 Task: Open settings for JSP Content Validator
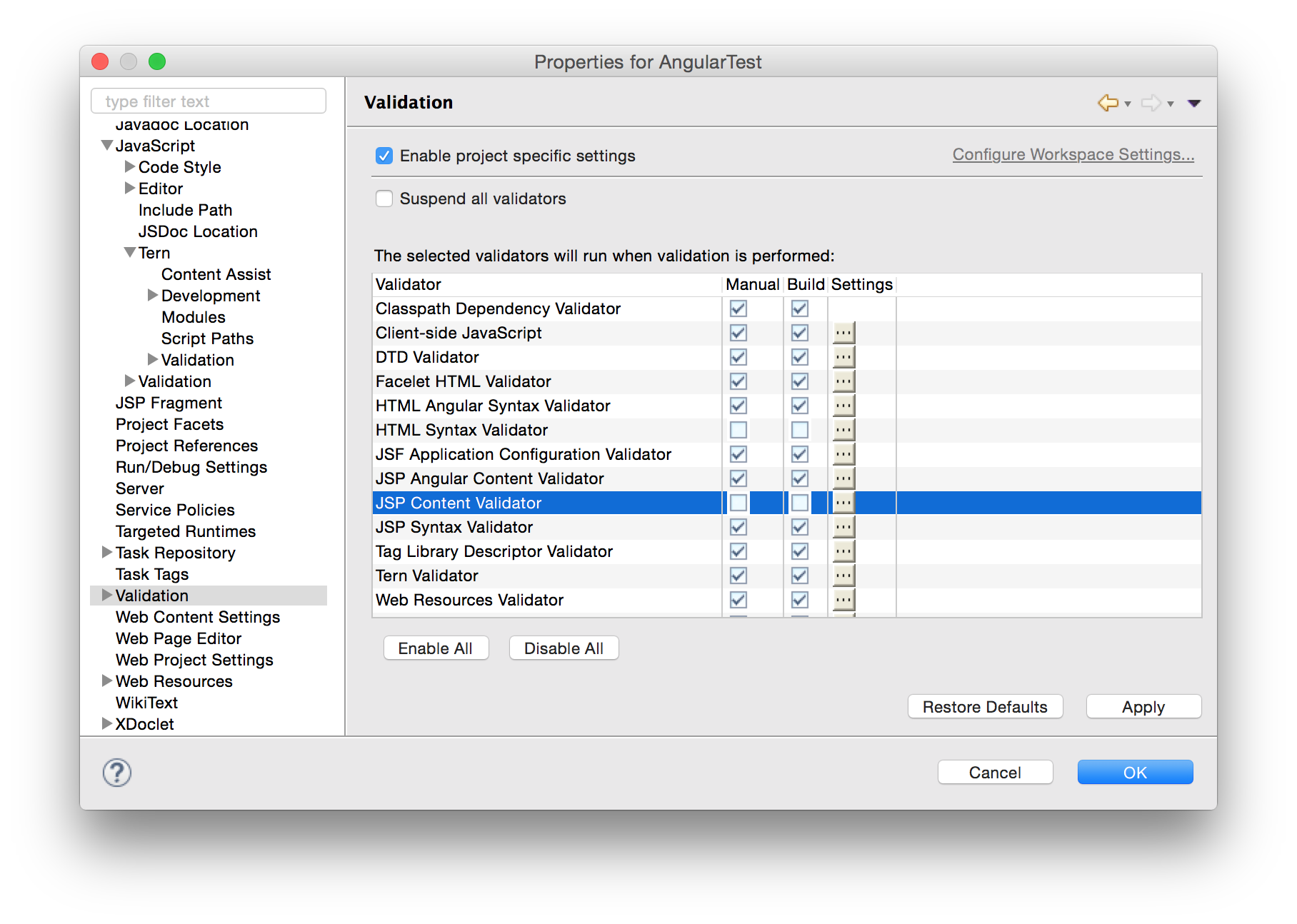click(x=843, y=503)
